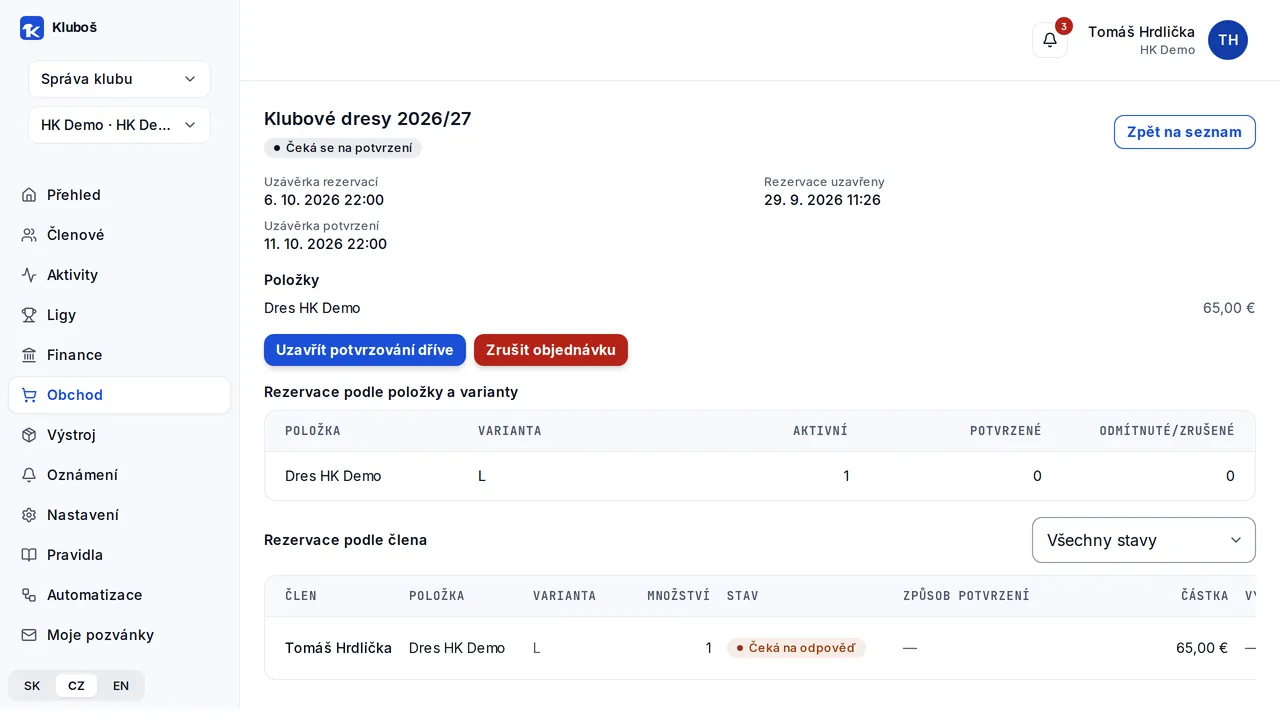Click the Pravidla book icon
The width and height of the screenshot is (1280, 720).
pos(29,555)
